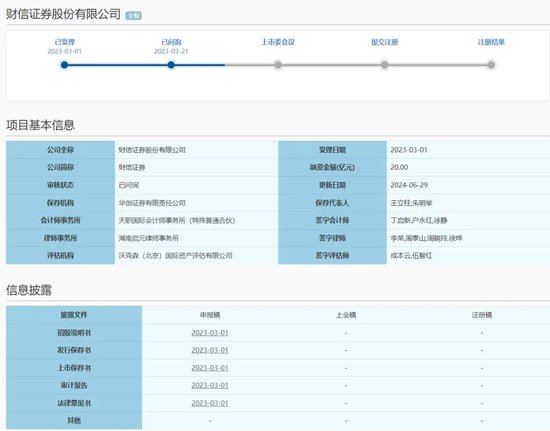Click the small badge beside the company title
The height and width of the screenshot is (431, 550).
click(x=133, y=15)
